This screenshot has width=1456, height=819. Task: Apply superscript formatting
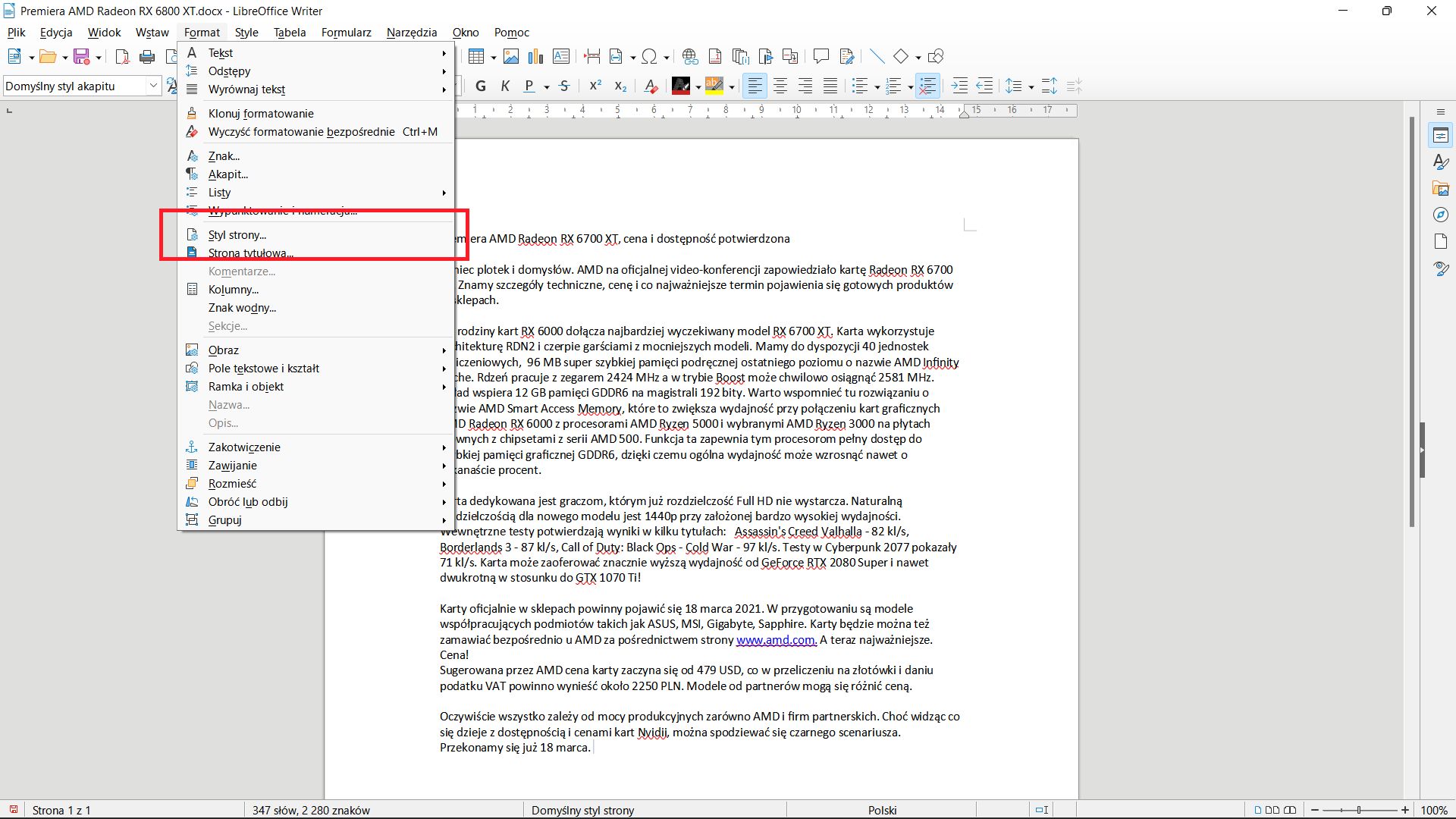[595, 86]
